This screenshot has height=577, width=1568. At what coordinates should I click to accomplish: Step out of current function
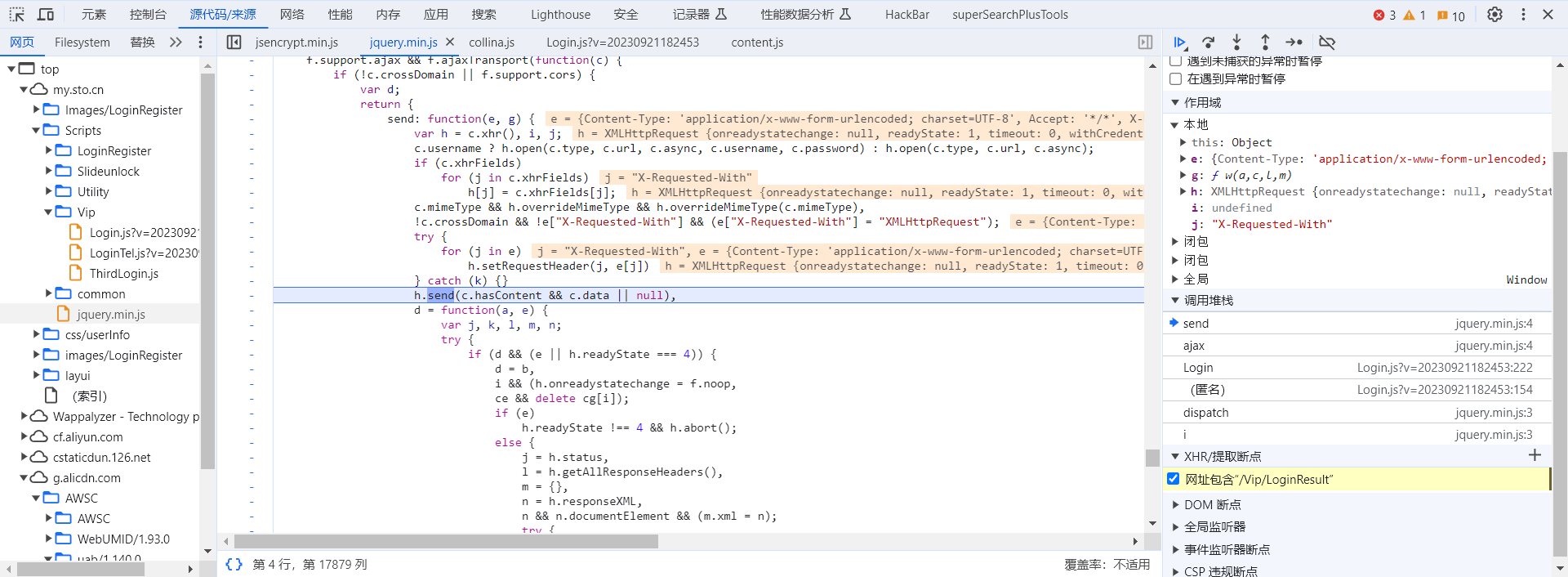tap(1265, 42)
